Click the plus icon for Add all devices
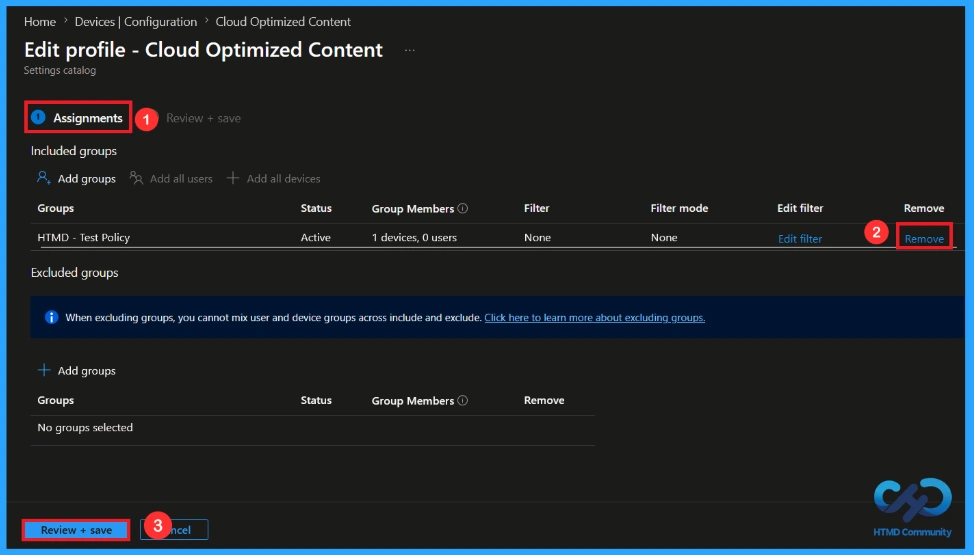 233,178
